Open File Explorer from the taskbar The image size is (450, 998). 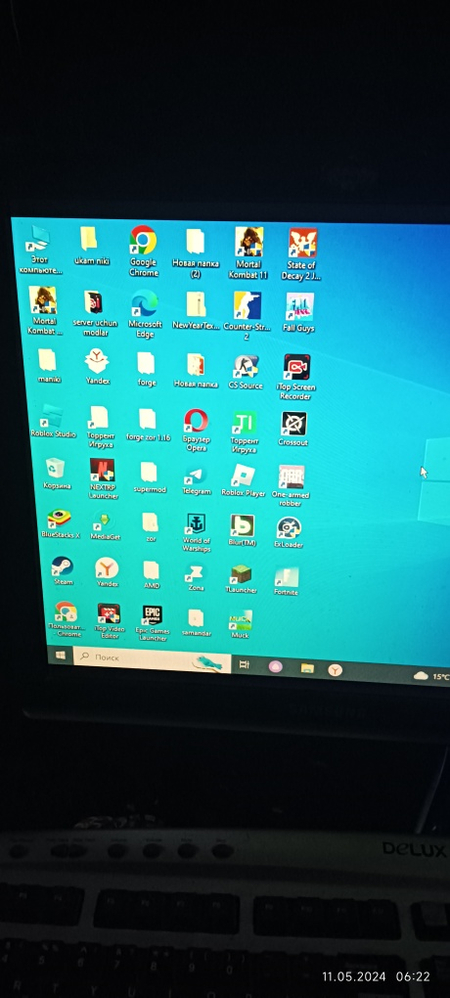point(307,668)
